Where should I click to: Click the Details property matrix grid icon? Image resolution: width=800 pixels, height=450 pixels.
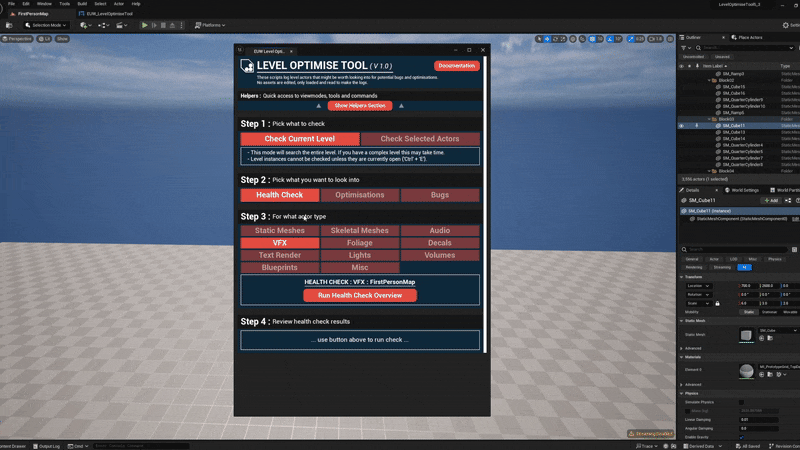tap(794, 249)
